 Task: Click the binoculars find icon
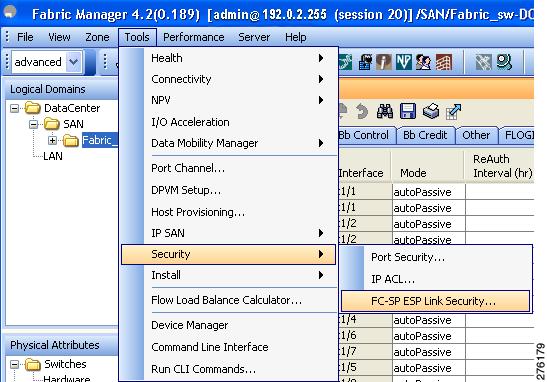tap(385, 112)
